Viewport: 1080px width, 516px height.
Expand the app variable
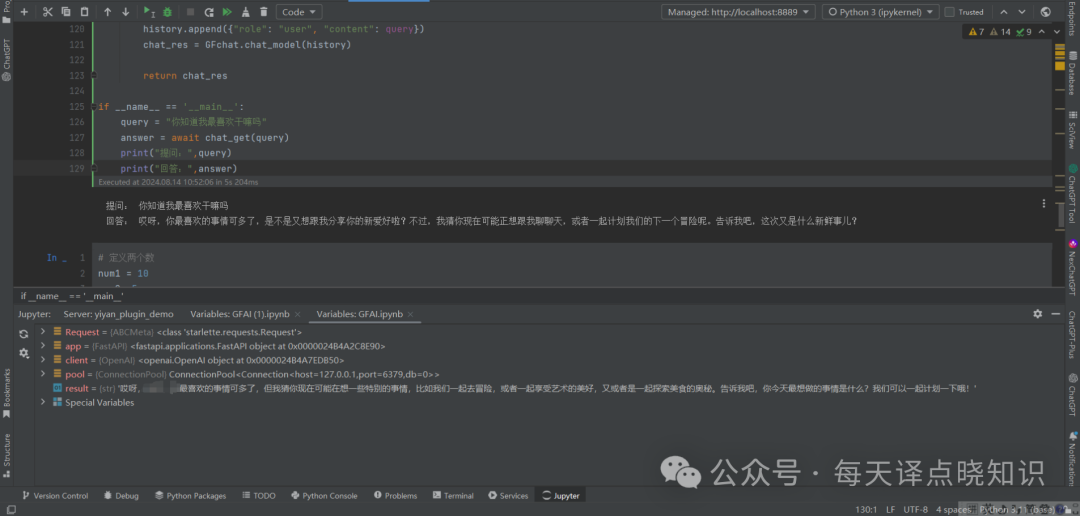click(x=43, y=346)
